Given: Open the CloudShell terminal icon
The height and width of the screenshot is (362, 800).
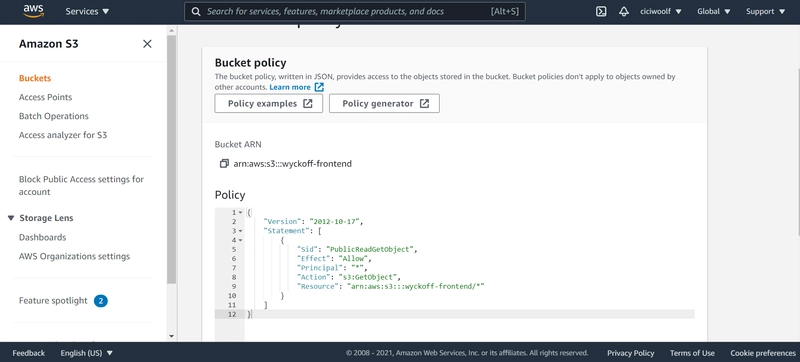Looking at the screenshot, I should click(x=601, y=11).
